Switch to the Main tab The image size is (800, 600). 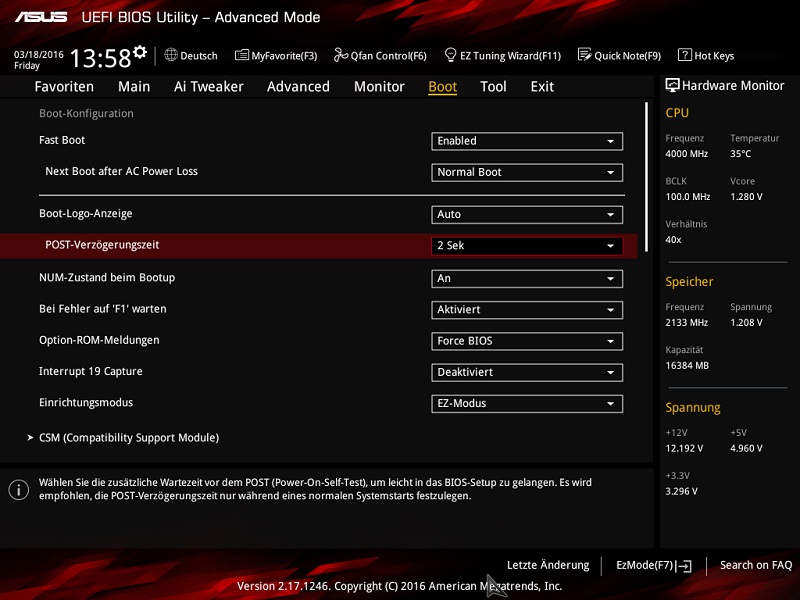click(134, 87)
